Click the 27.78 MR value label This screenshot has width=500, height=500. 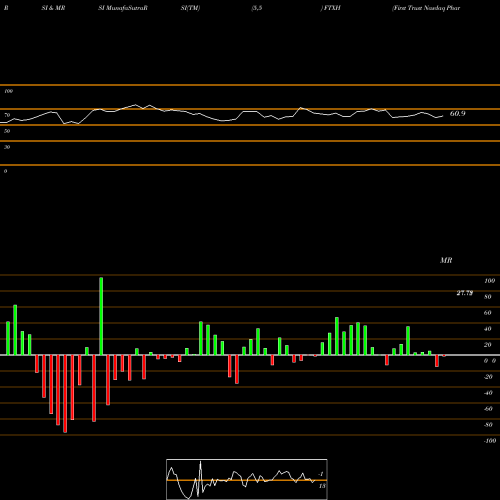[464, 293]
